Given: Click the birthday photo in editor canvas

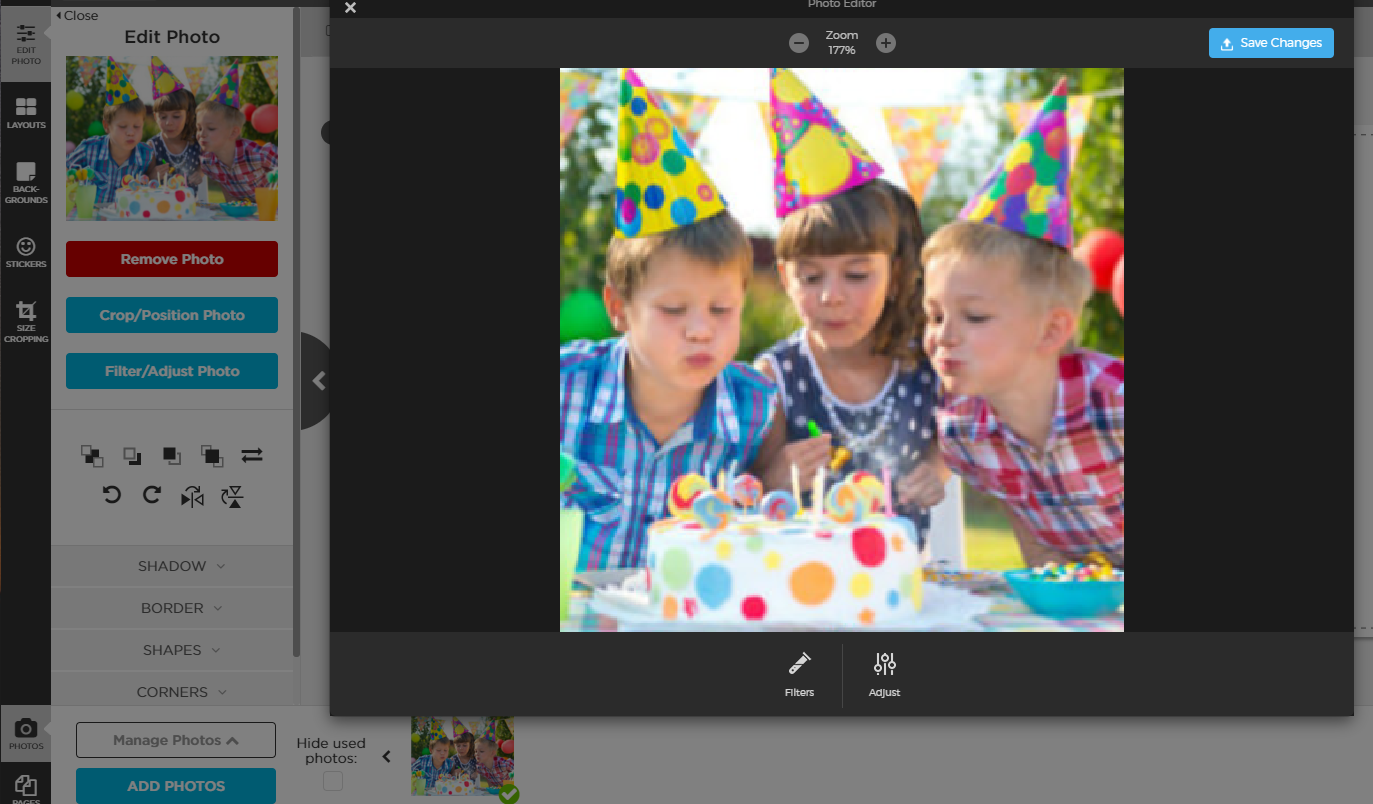Looking at the screenshot, I should tap(842, 350).
